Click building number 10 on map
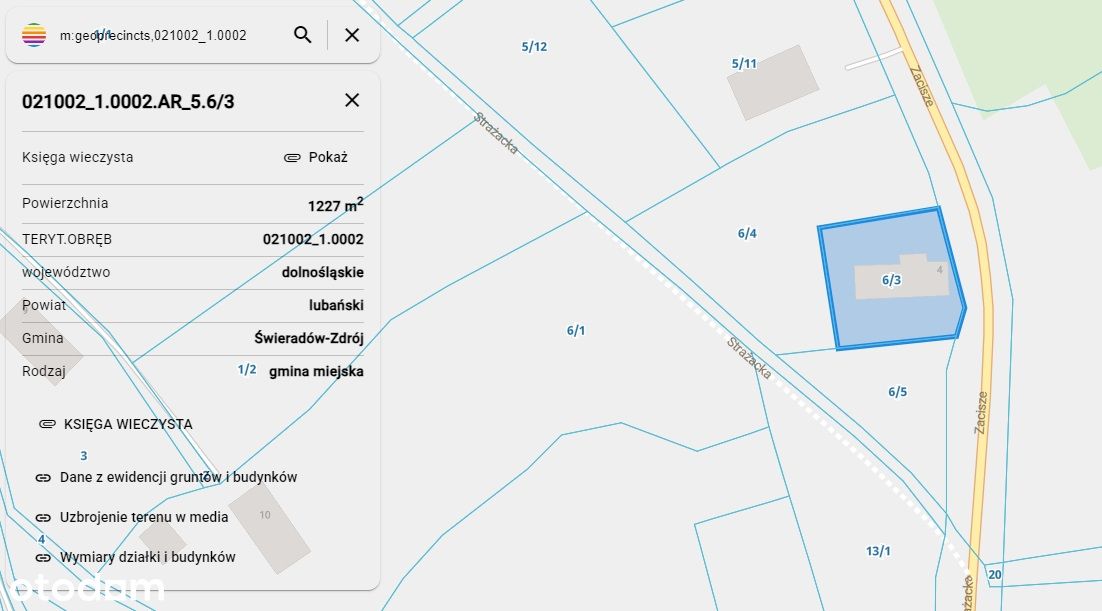The image size is (1102, 611). coord(265,515)
